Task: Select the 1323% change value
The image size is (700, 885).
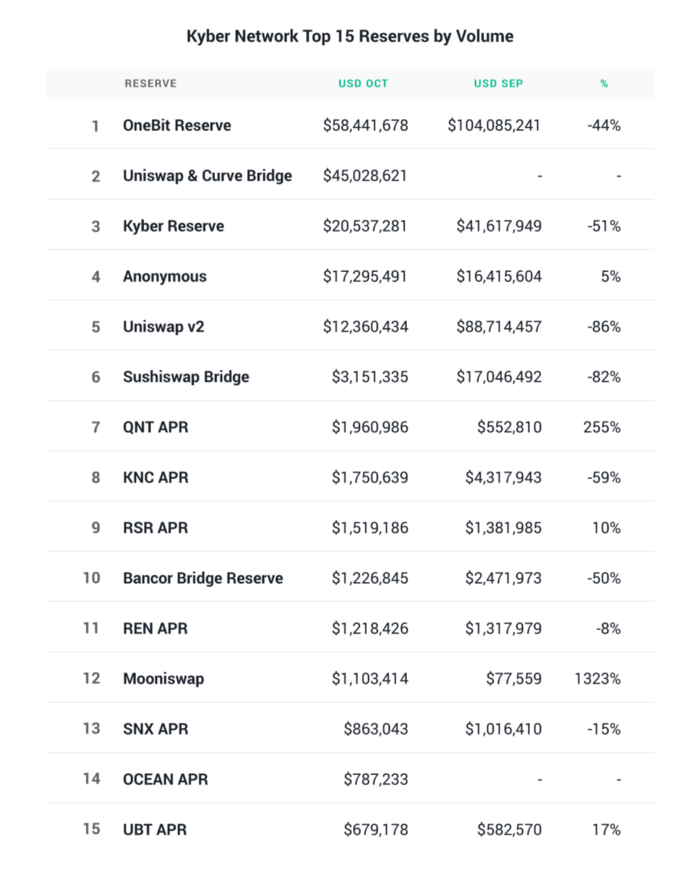Action: (597, 678)
